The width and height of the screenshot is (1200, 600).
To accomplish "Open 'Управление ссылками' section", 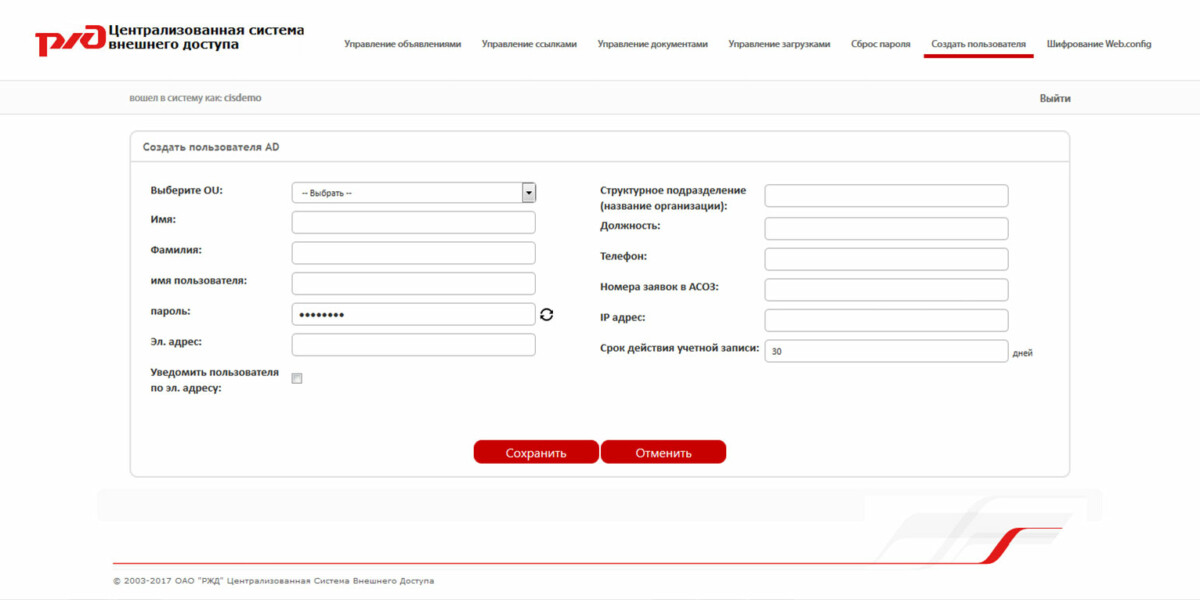I will [x=528, y=44].
